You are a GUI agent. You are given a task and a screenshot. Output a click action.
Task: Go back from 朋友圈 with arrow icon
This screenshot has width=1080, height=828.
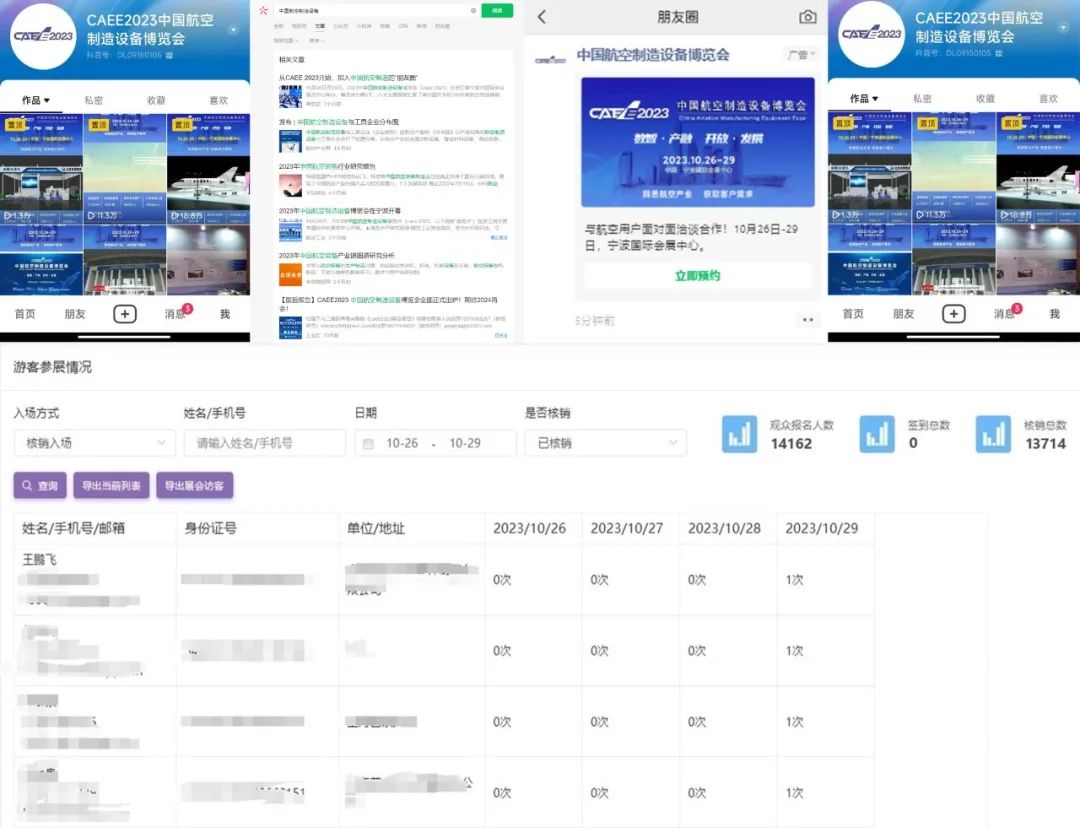point(541,17)
